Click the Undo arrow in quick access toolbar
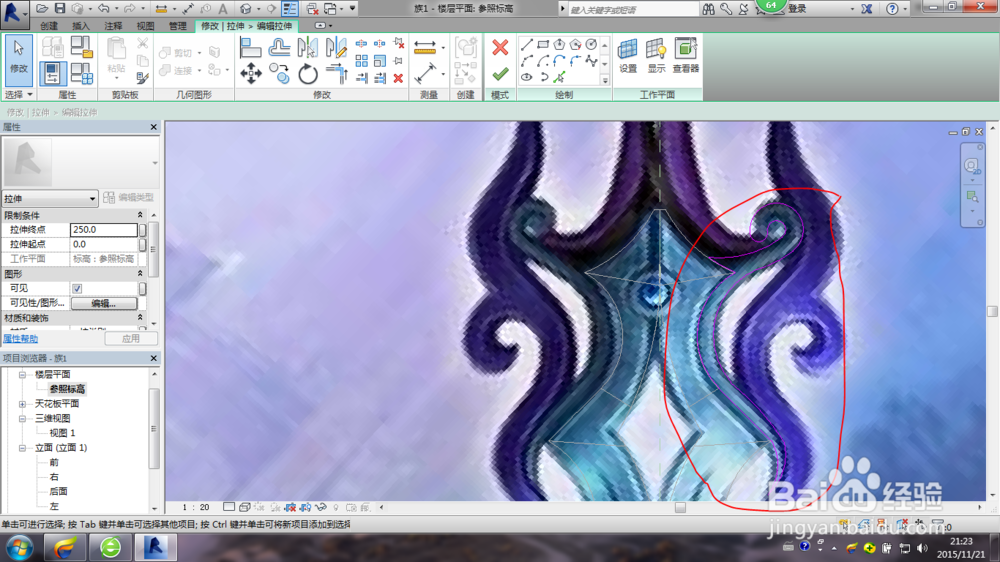 tap(103, 8)
